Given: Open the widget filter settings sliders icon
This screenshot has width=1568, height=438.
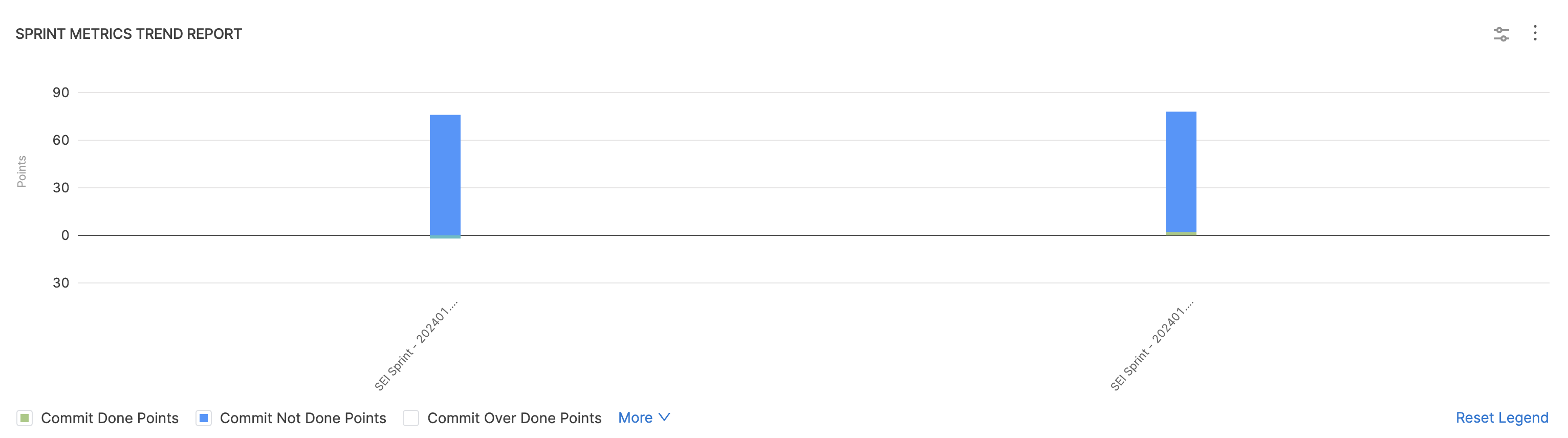Looking at the screenshot, I should click(x=1501, y=34).
